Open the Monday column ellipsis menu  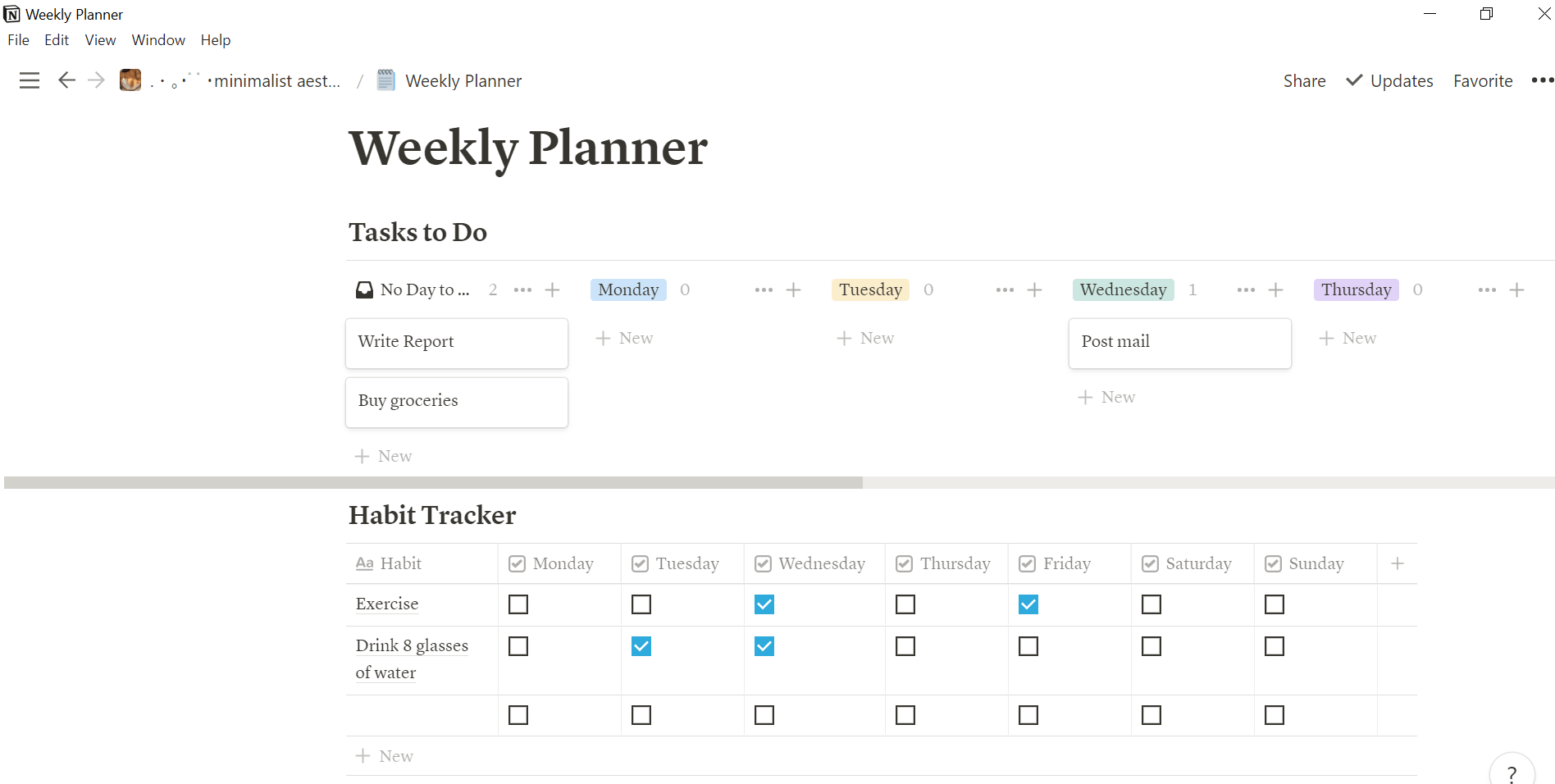[x=763, y=289]
